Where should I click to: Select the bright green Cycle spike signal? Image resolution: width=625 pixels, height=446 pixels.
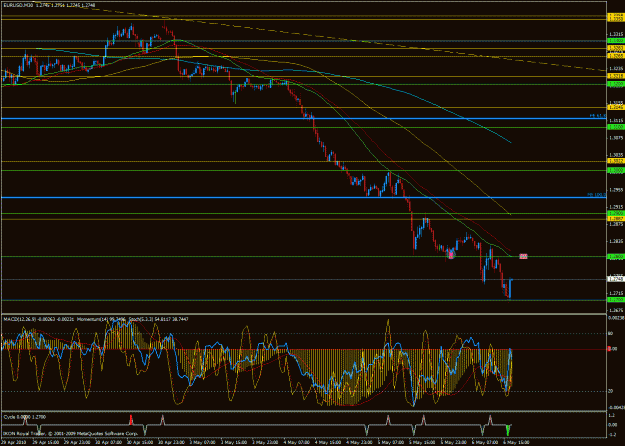pyautogui.click(x=508, y=430)
